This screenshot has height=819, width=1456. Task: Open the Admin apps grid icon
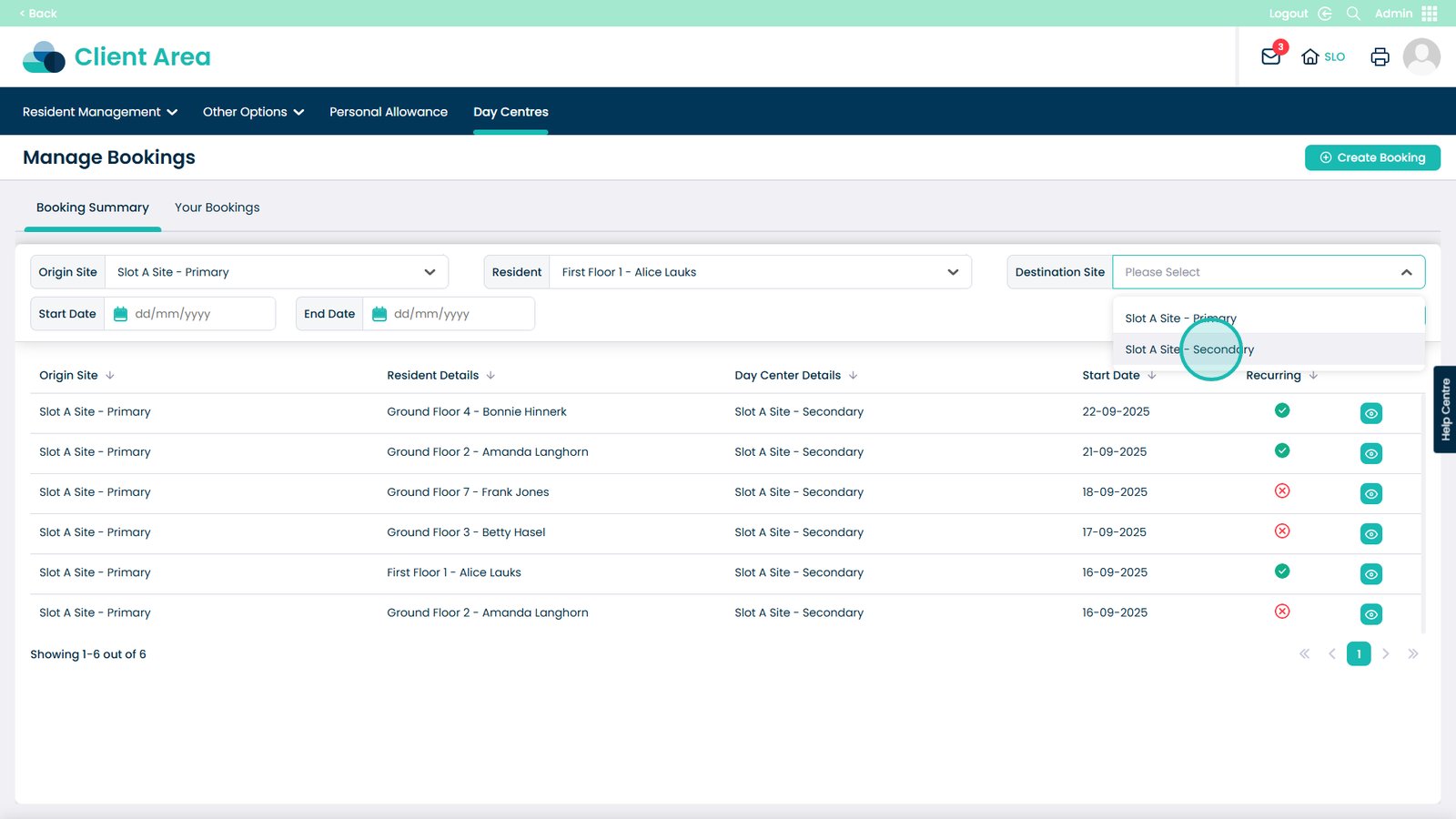[x=1430, y=14]
